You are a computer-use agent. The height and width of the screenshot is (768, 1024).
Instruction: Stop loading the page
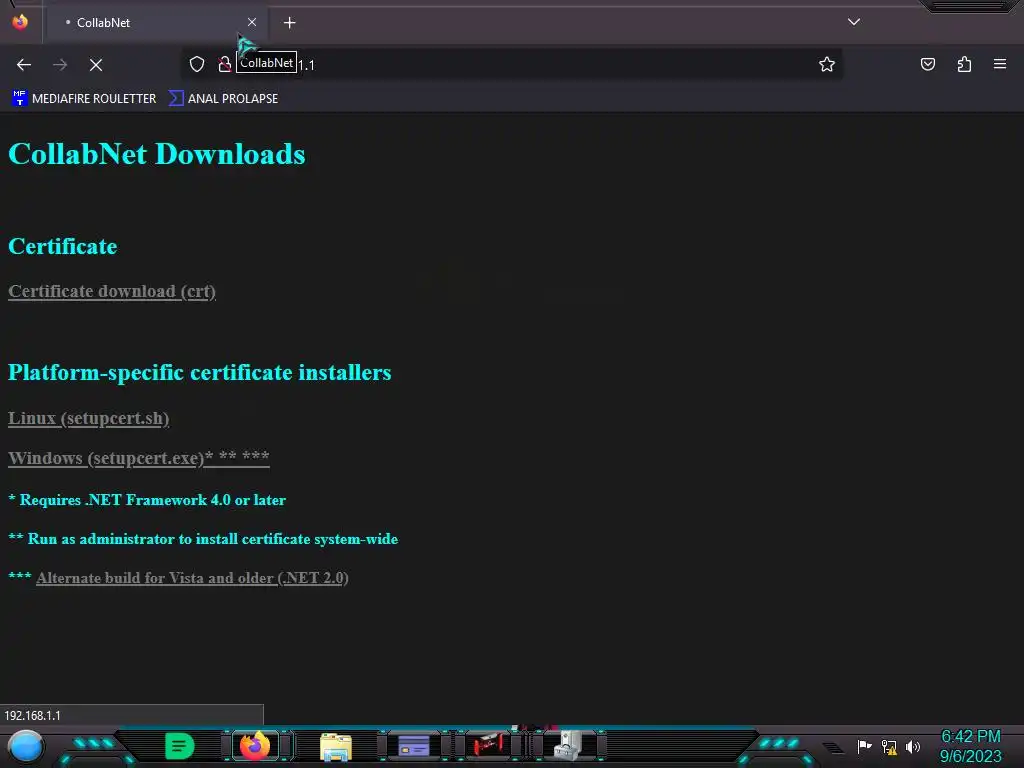96,65
